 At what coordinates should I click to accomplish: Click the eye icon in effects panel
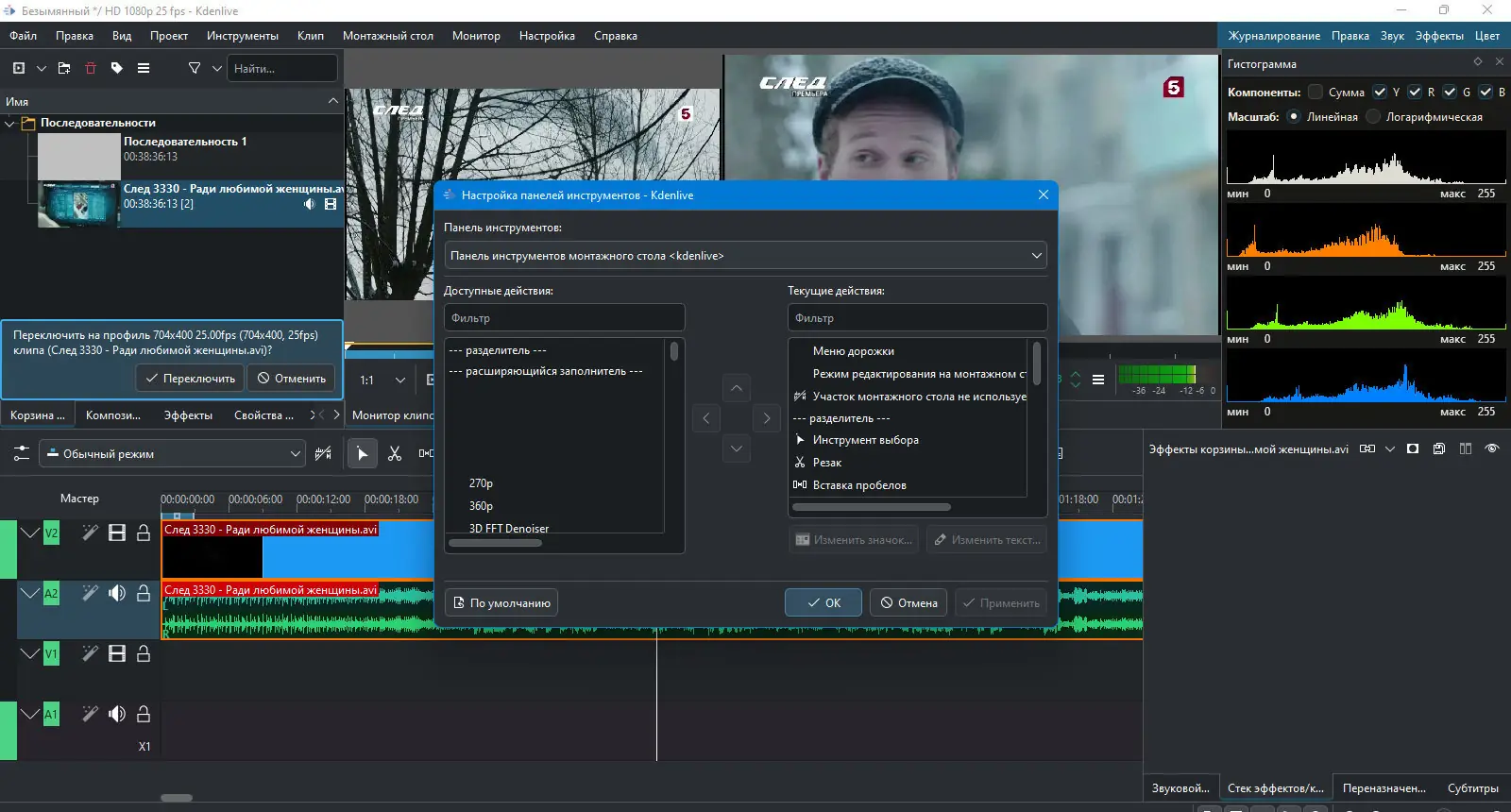click(1491, 449)
